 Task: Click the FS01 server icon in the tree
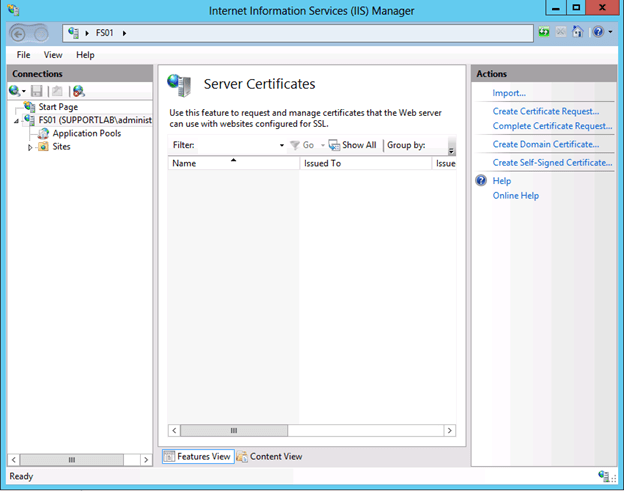pyautogui.click(x=29, y=119)
